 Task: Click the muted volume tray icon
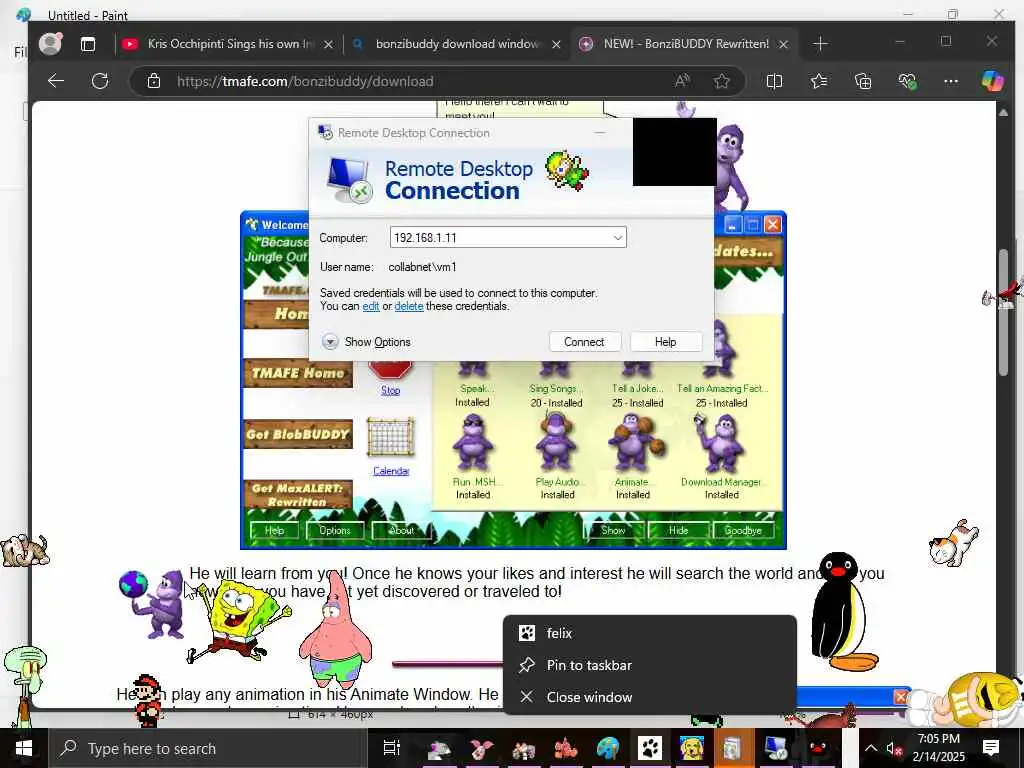(893, 748)
